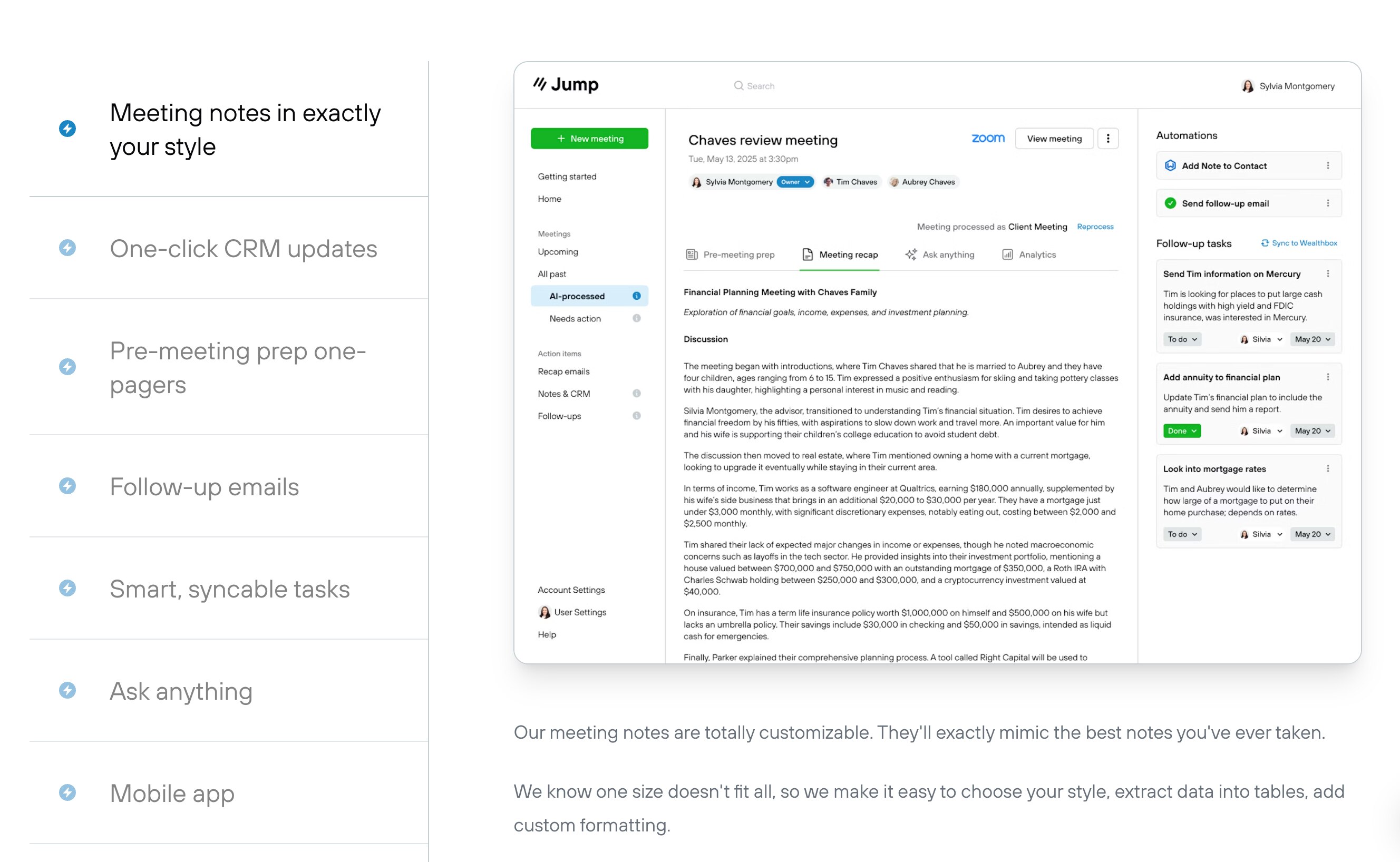The height and width of the screenshot is (862, 1400).
Task: Open options for Add Note to Contact
Action: 1328,166
